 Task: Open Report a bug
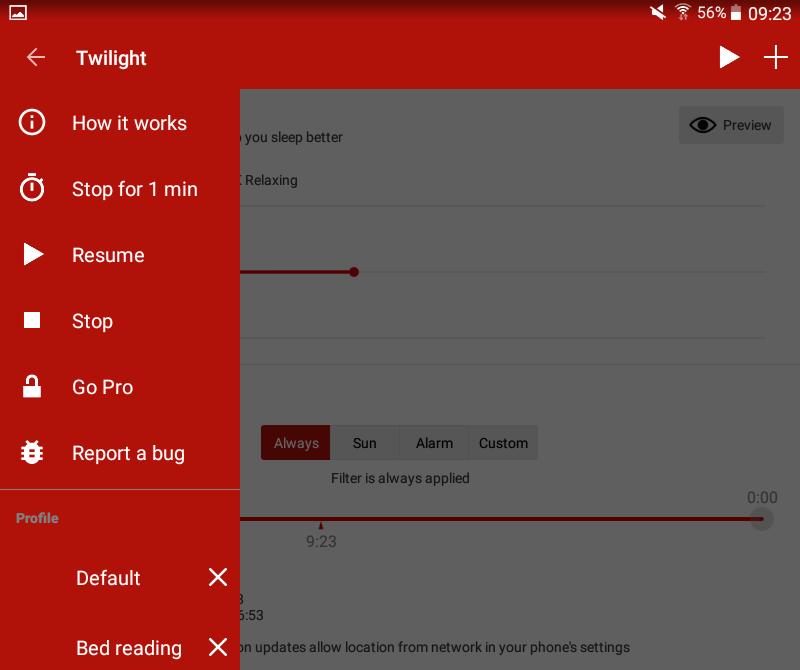click(x=120, y=453)
